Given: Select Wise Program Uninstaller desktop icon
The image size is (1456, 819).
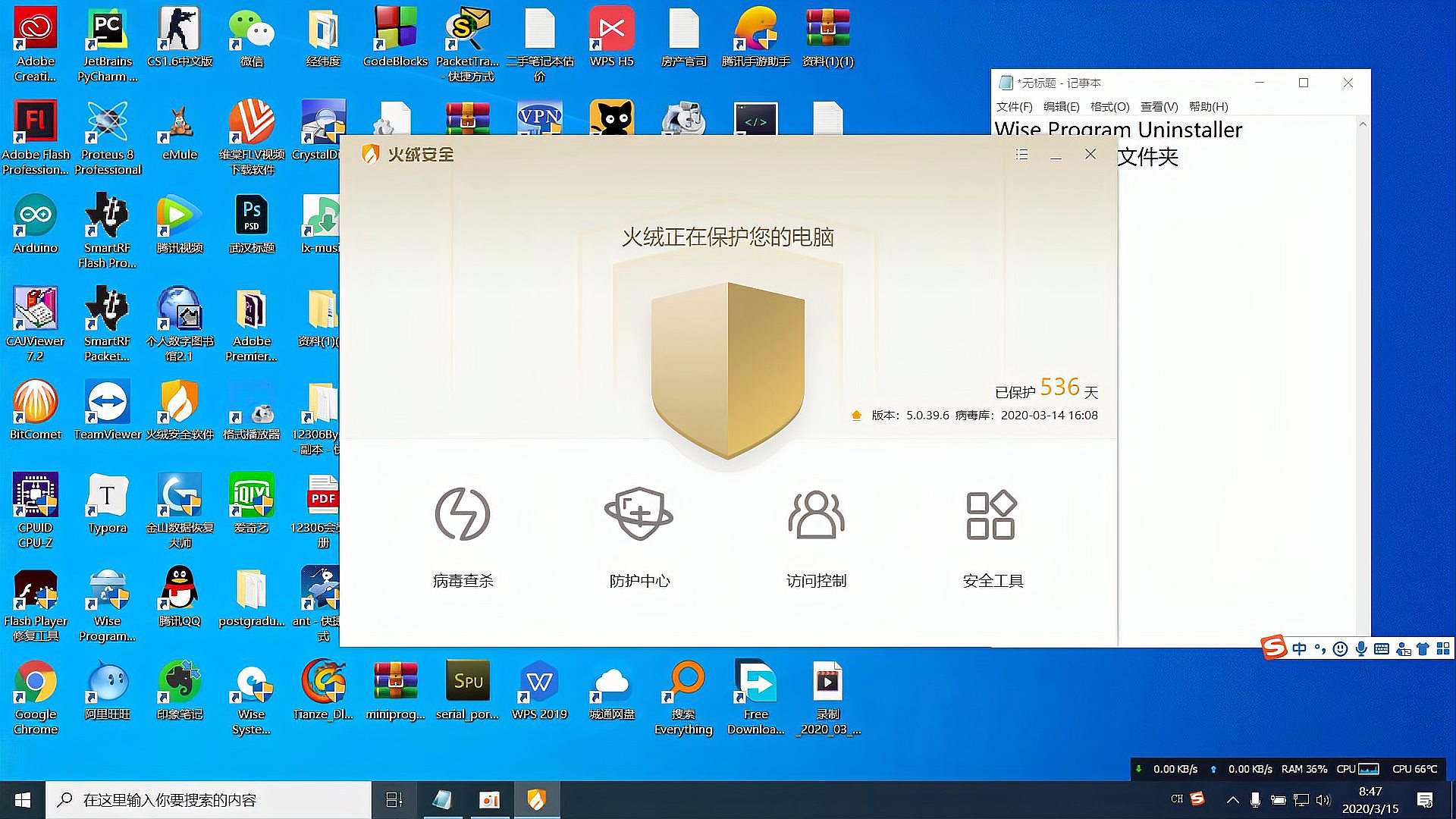Looking at the screenshot, I should point(108,604).
